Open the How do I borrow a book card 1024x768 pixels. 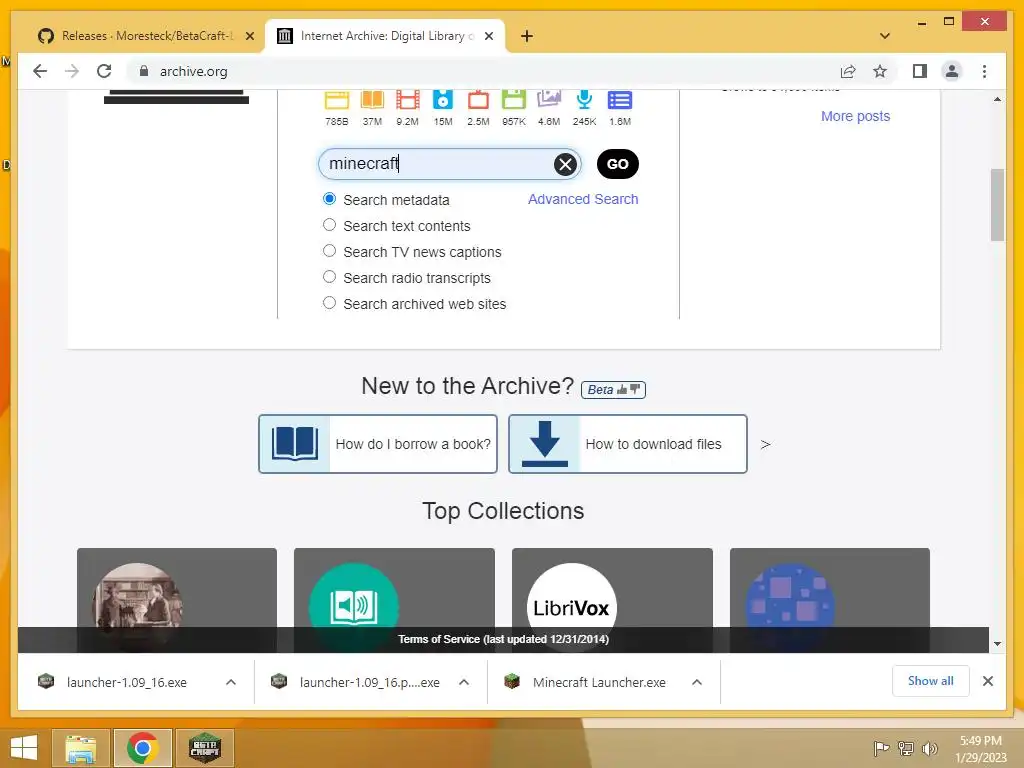(x=377, y=444)
